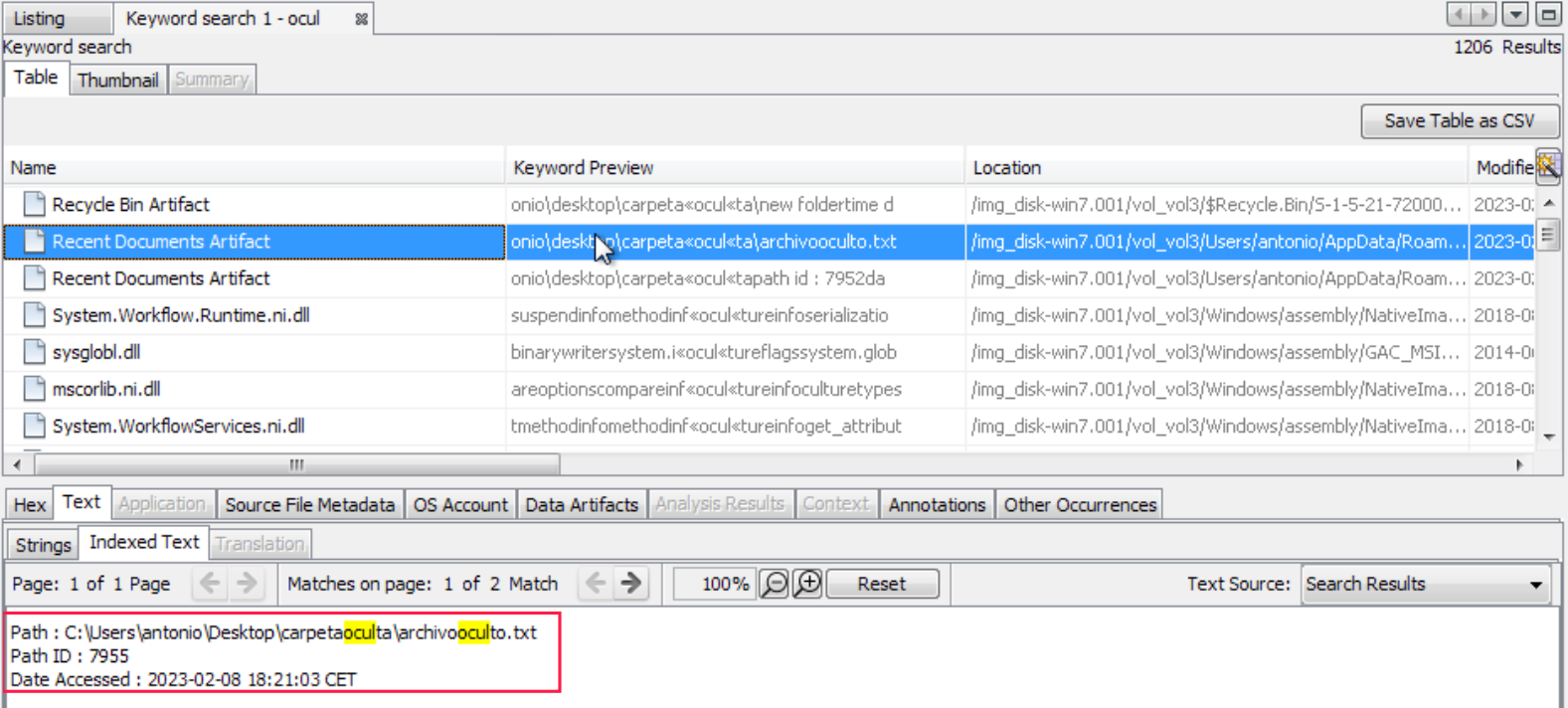
Task: Switch to the Strings sub-tab
Action: 43,545
